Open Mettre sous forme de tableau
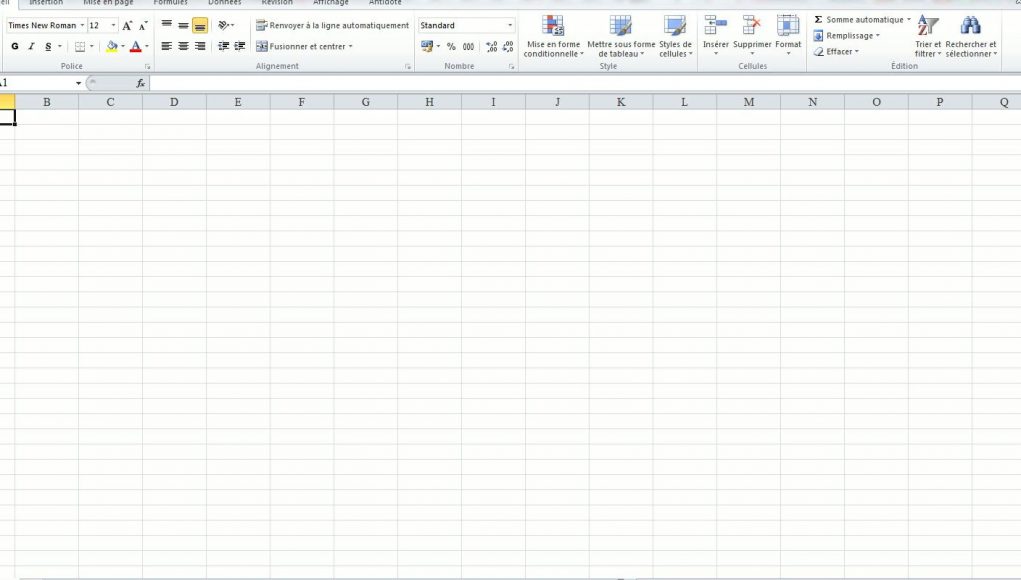The image size is (1021, 580). coord(621,36)
